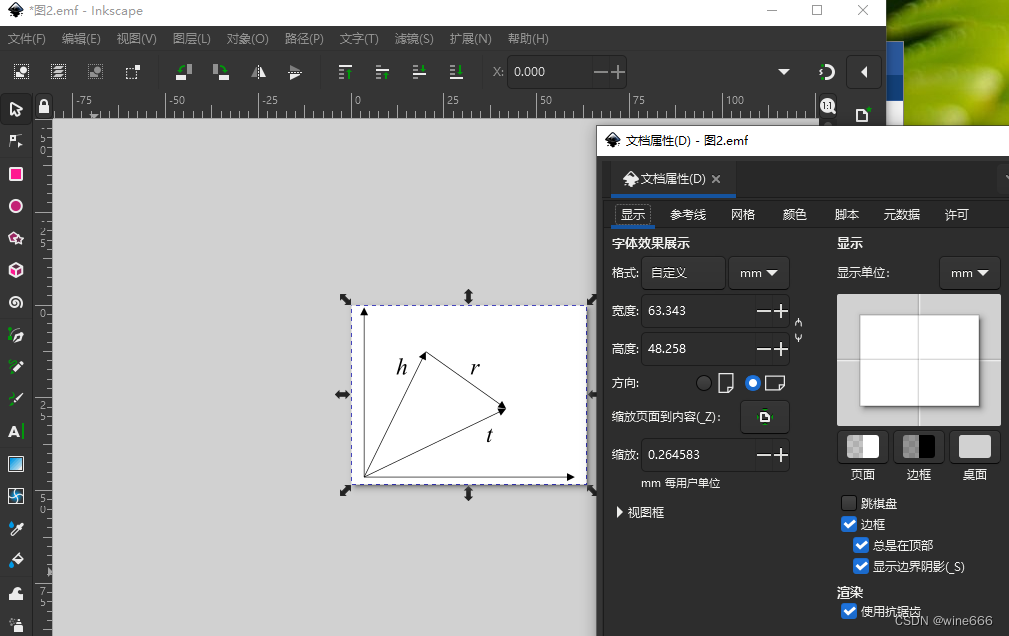
Task: Click Select all objects icon
Action: 21,71
